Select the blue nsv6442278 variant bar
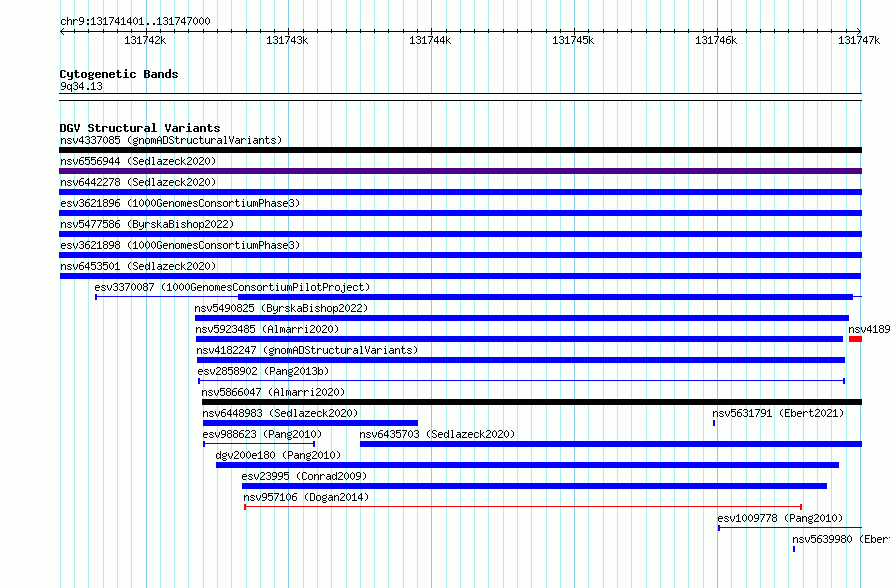Viewport: 890px width, 588px height. [x=460, y=192]
